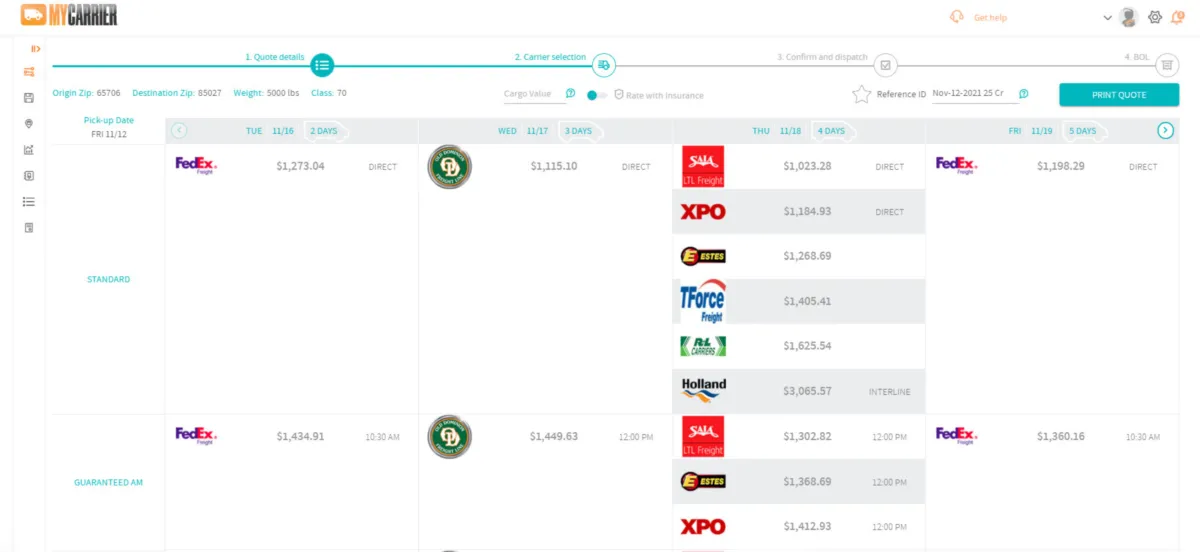This screenshot has height=552, width=1200.
Task: Select the TUE 11/16 2 DAYS header
Action: point(292,131)
